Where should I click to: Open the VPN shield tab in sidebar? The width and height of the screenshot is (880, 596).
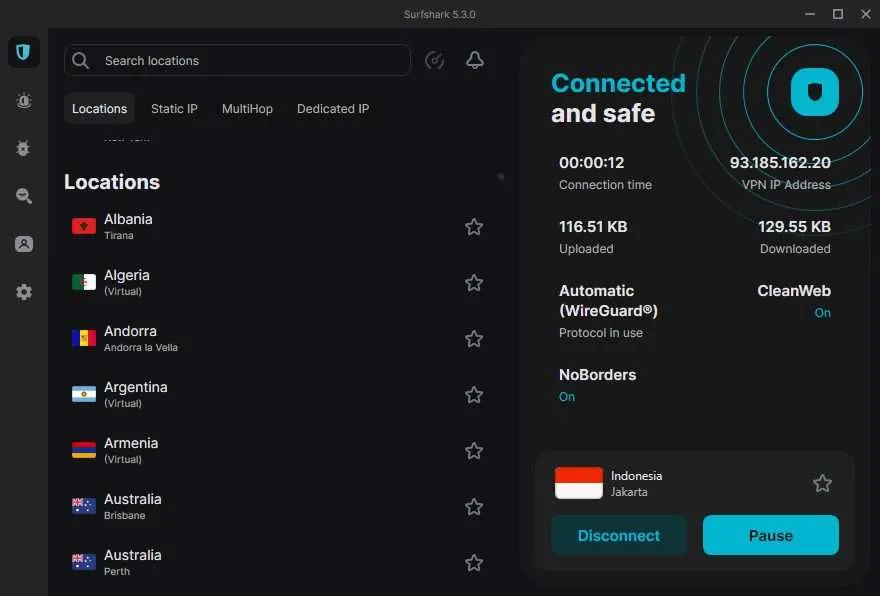(x=23, y=52)
